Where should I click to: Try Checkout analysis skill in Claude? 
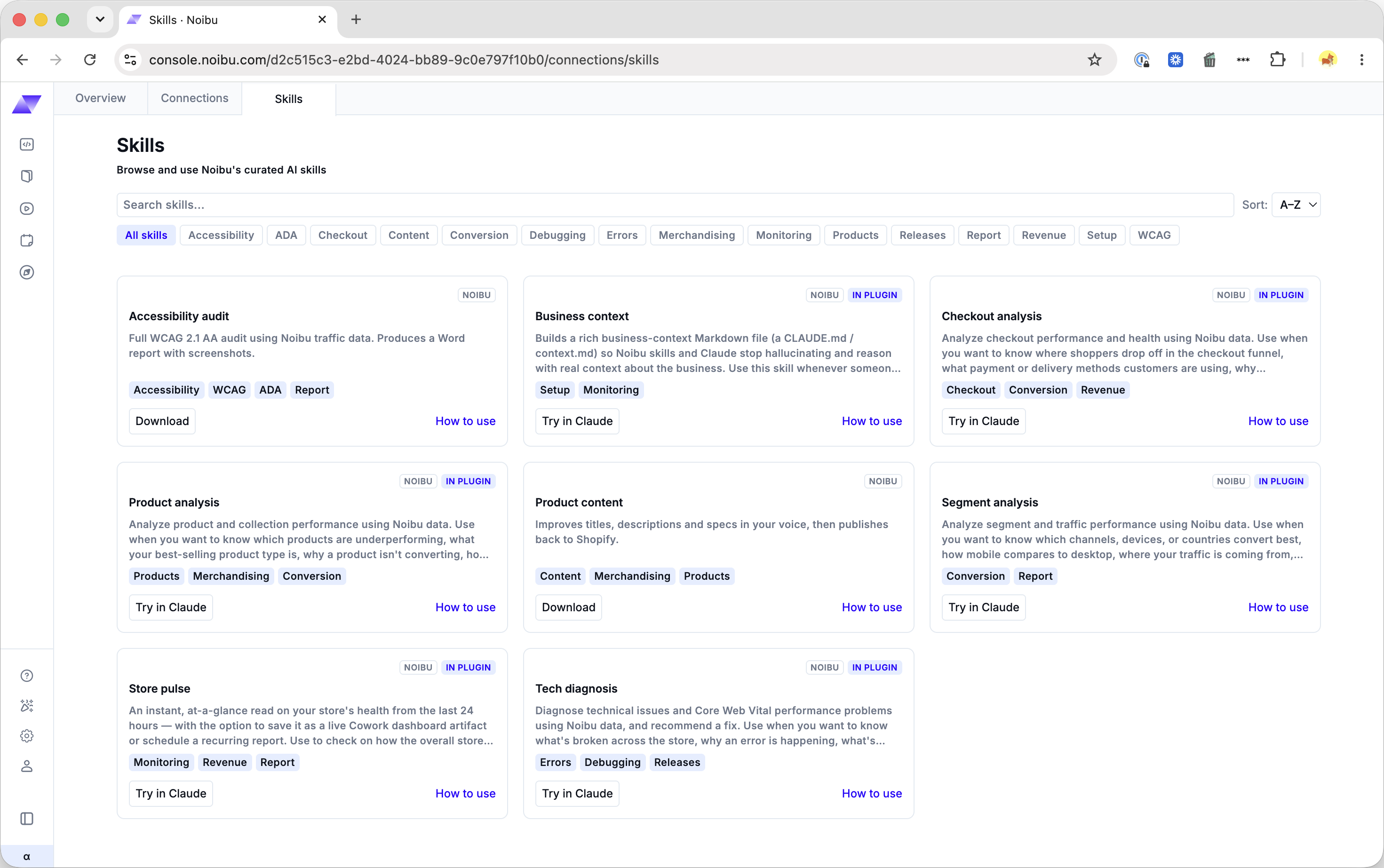pos(984,421)
